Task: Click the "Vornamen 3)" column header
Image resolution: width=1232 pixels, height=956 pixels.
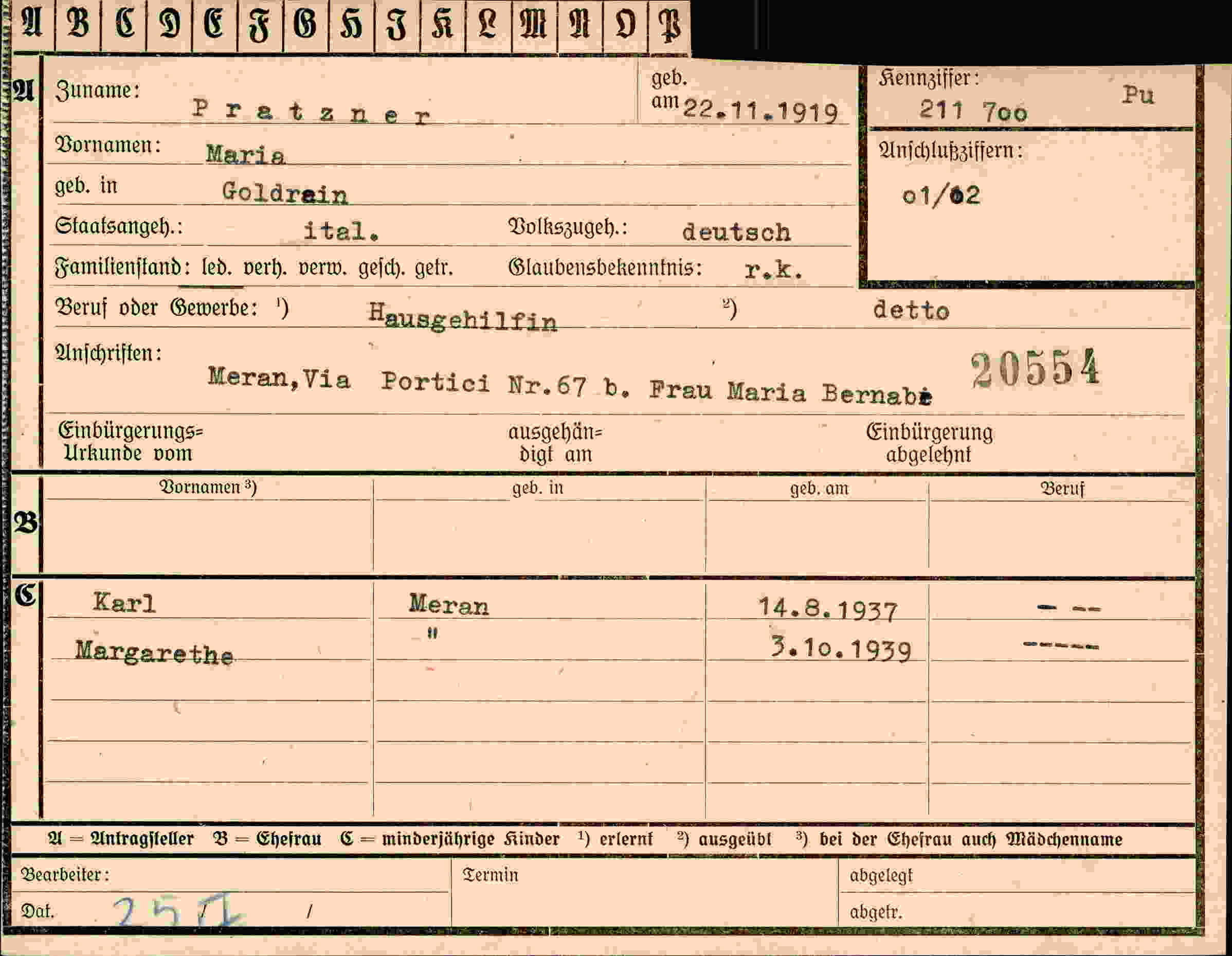Action: (208, 486)
